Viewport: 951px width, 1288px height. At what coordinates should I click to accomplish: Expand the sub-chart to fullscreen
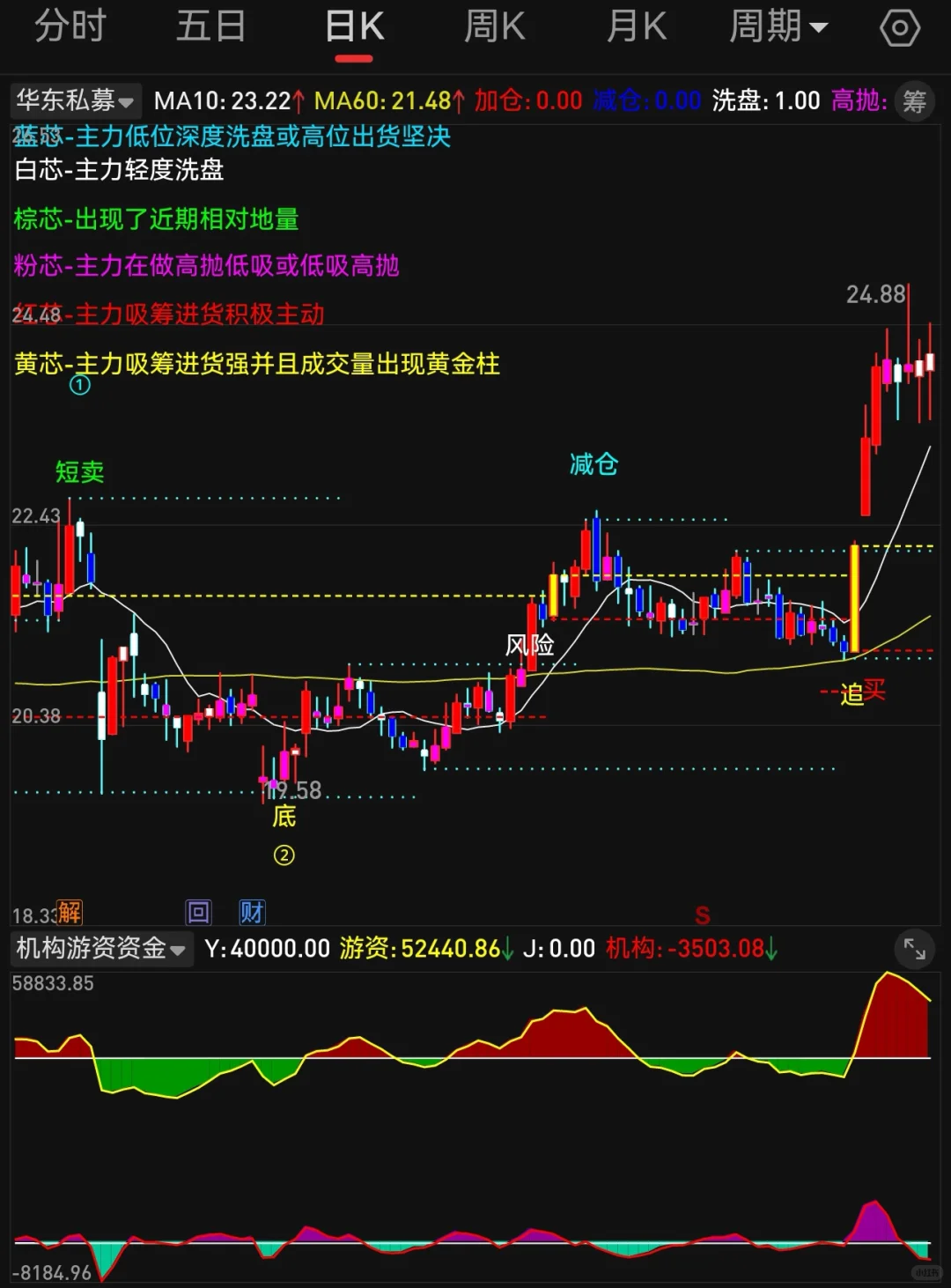point(915,949)
